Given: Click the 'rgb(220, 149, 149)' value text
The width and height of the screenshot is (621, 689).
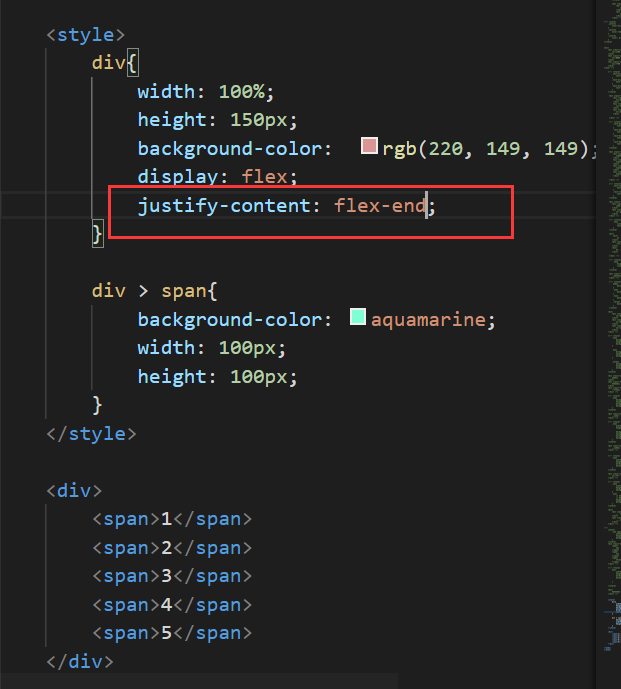Looking at the screenshot, I should [x=486, y=149].
